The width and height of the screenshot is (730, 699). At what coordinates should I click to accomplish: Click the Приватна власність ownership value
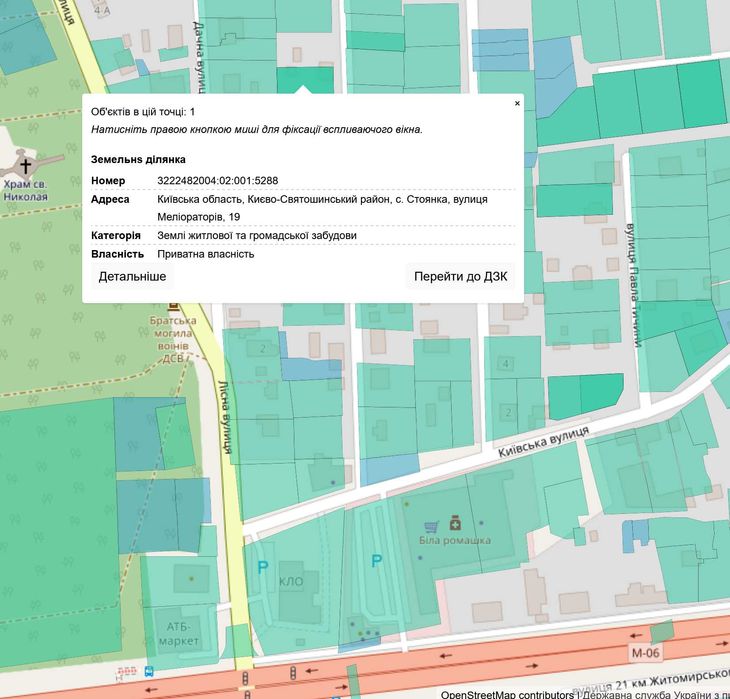pyautogui.click(x=206, y=254)
